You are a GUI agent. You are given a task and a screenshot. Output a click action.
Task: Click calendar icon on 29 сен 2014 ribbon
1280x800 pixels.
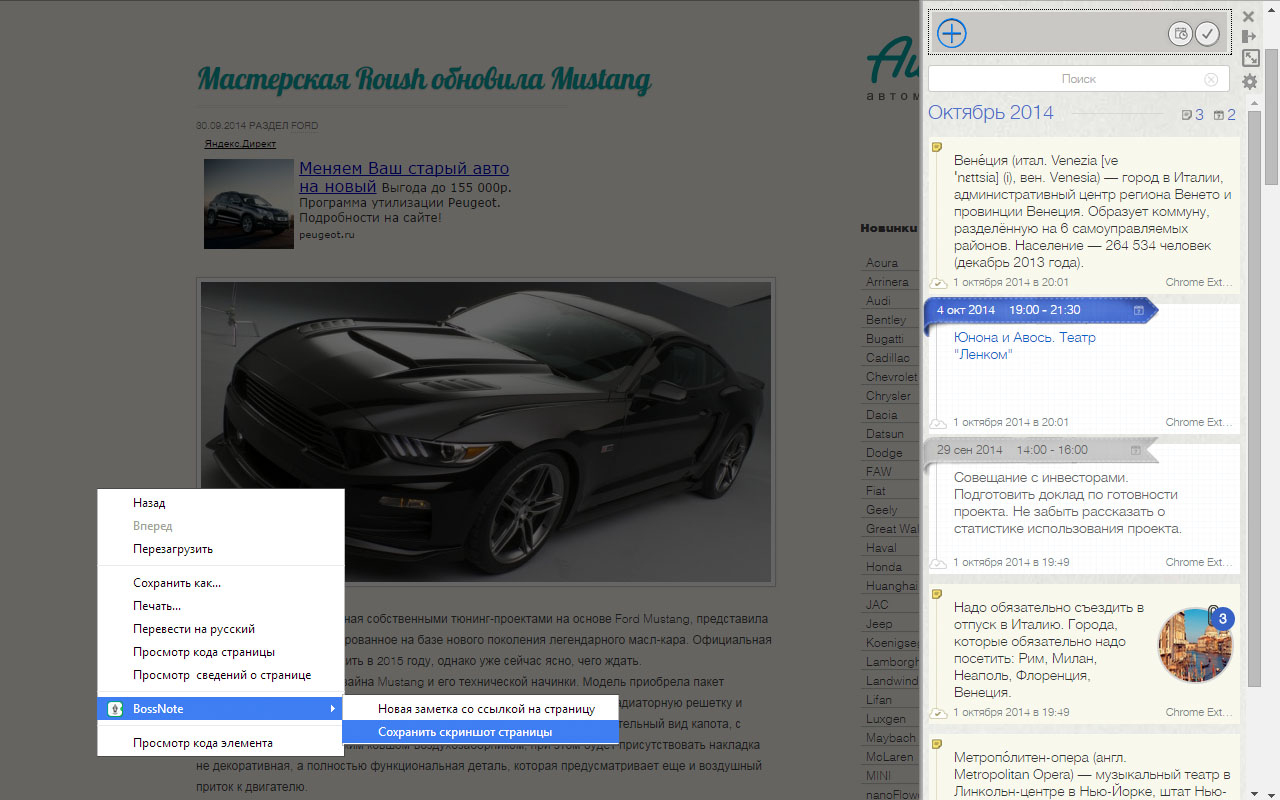(x=1138, y=450)
